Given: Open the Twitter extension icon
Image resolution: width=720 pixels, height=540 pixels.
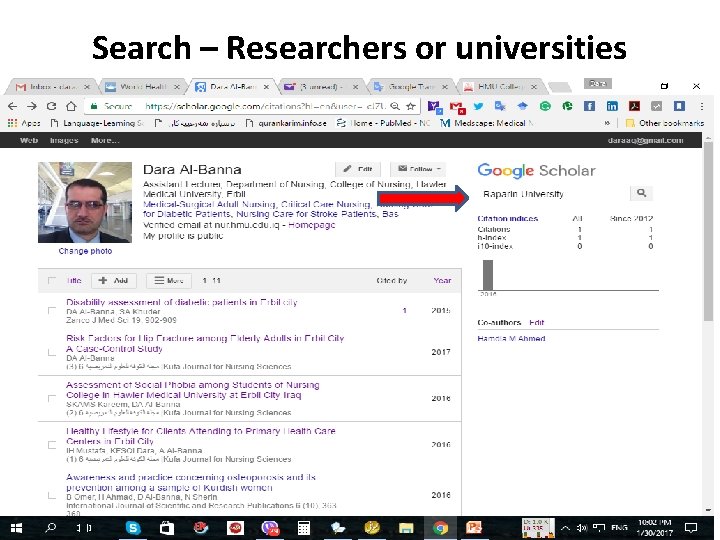Looking at the screenshot, I should [x=478, y=107].
